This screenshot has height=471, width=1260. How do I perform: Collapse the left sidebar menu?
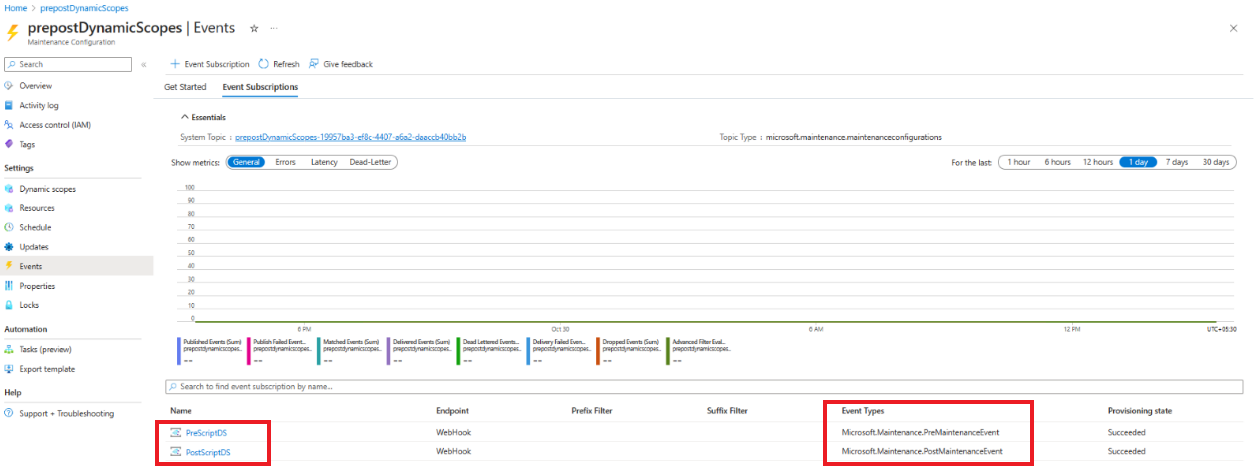pos(144,65)
